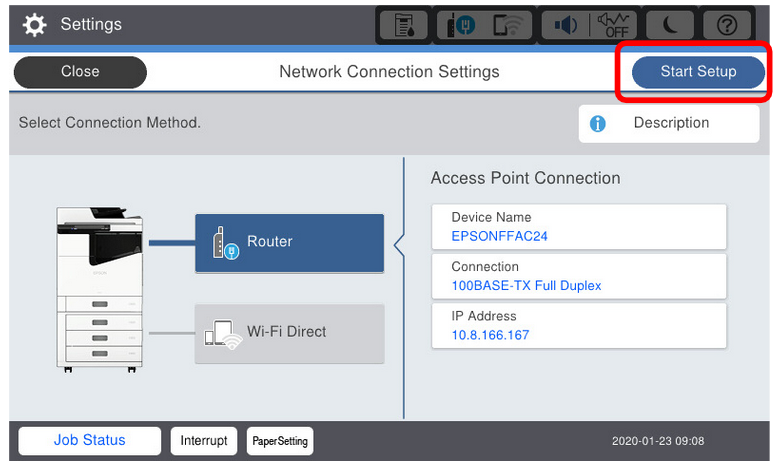Close the Network Connection Settings screen

point(80,72)
